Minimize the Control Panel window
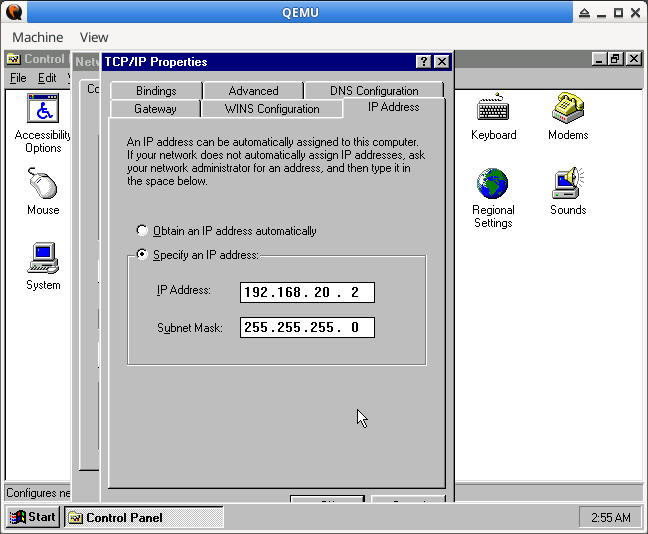Image resolution: width=648 pixels, height=534 pixels. [599, 59]
